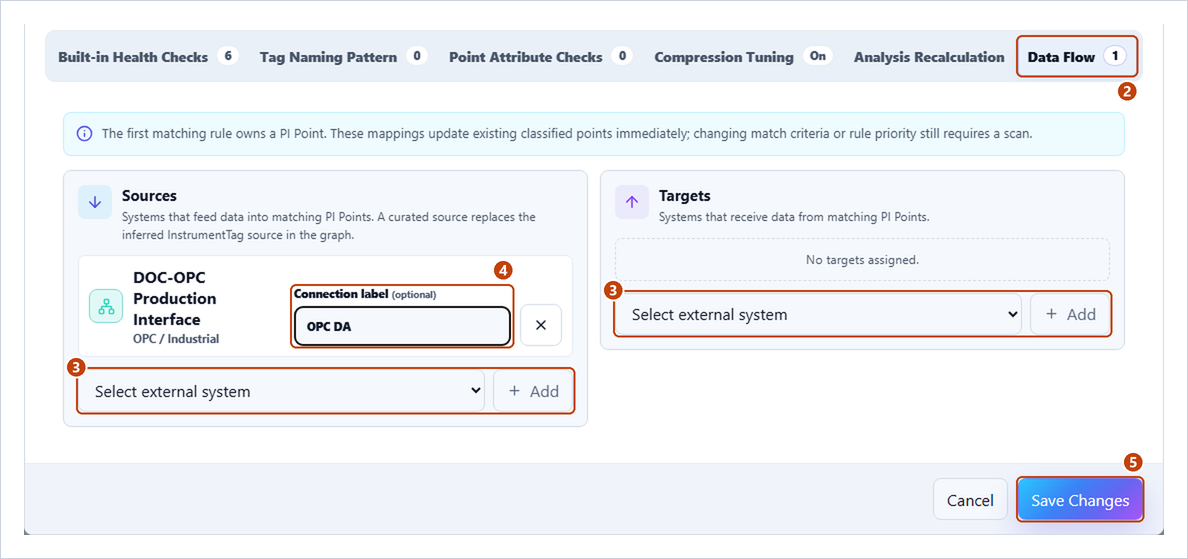Click the 'No targets assigned.' placeholder text
1188x559 pixels.
[862, 260]
